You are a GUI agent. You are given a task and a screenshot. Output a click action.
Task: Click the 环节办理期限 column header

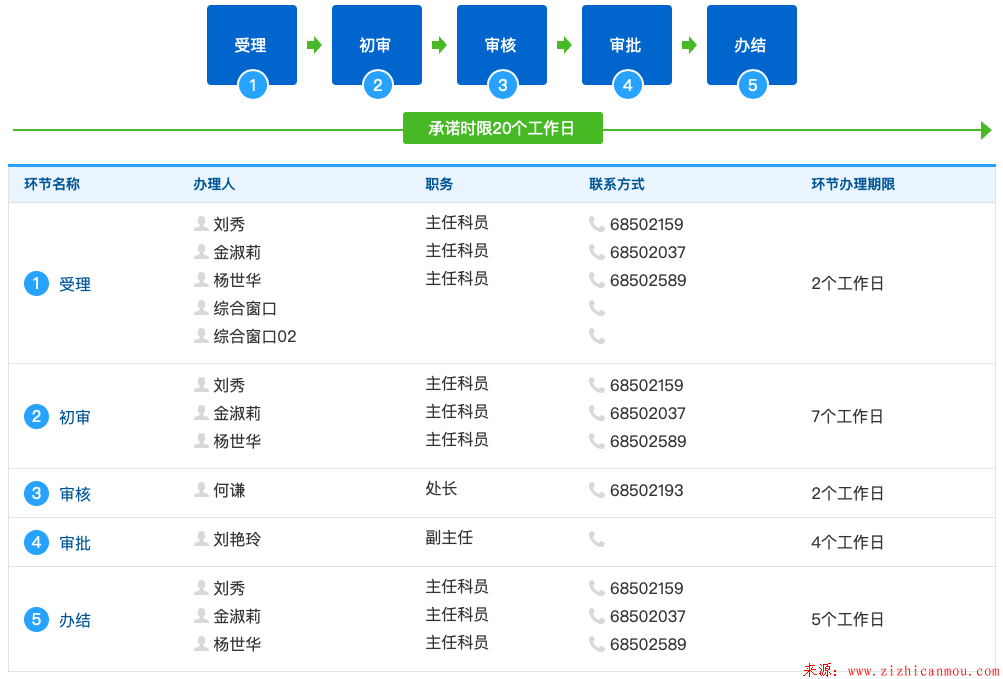852,184
